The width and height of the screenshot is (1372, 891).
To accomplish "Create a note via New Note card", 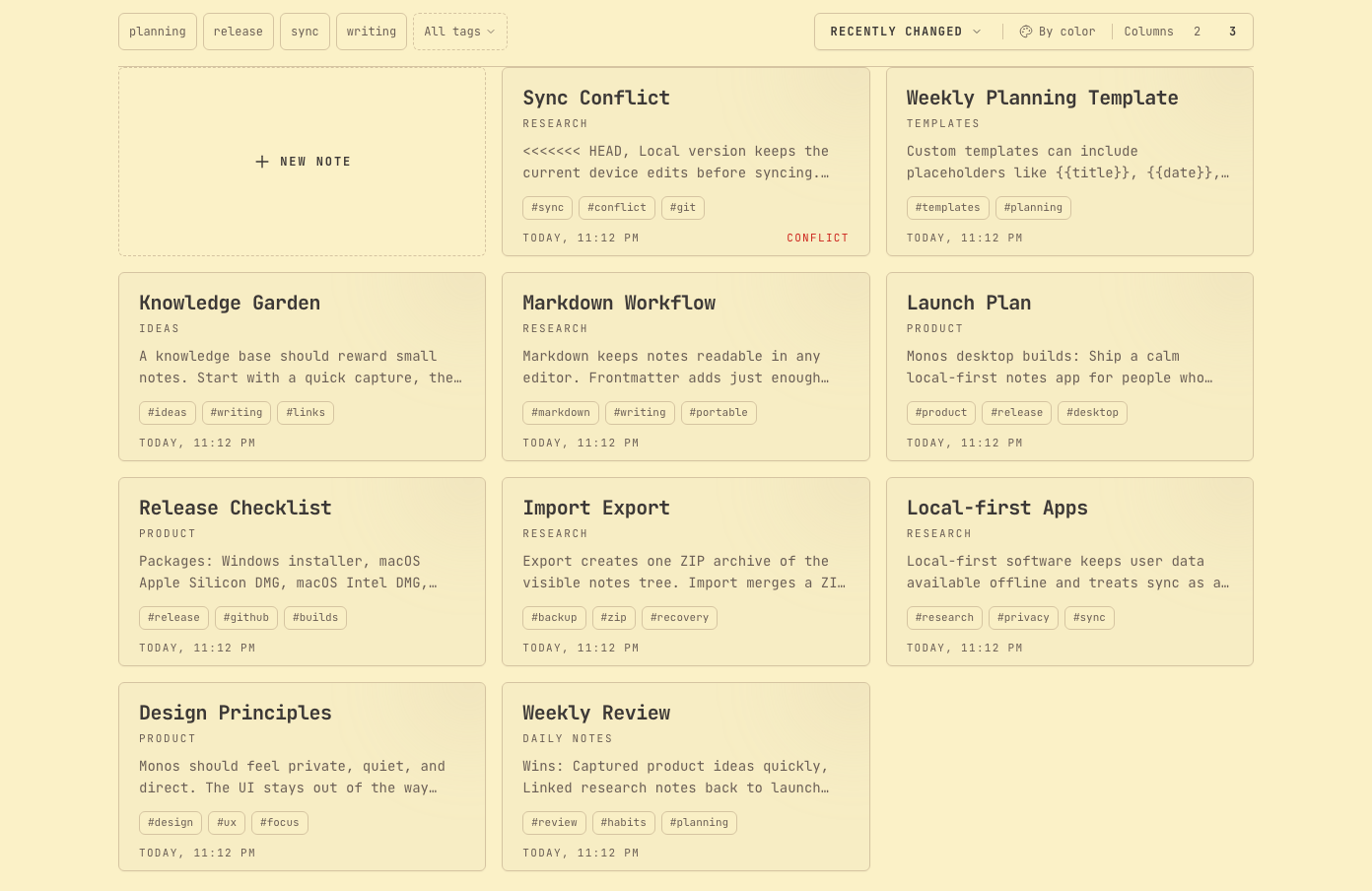I will click(302, 162).
